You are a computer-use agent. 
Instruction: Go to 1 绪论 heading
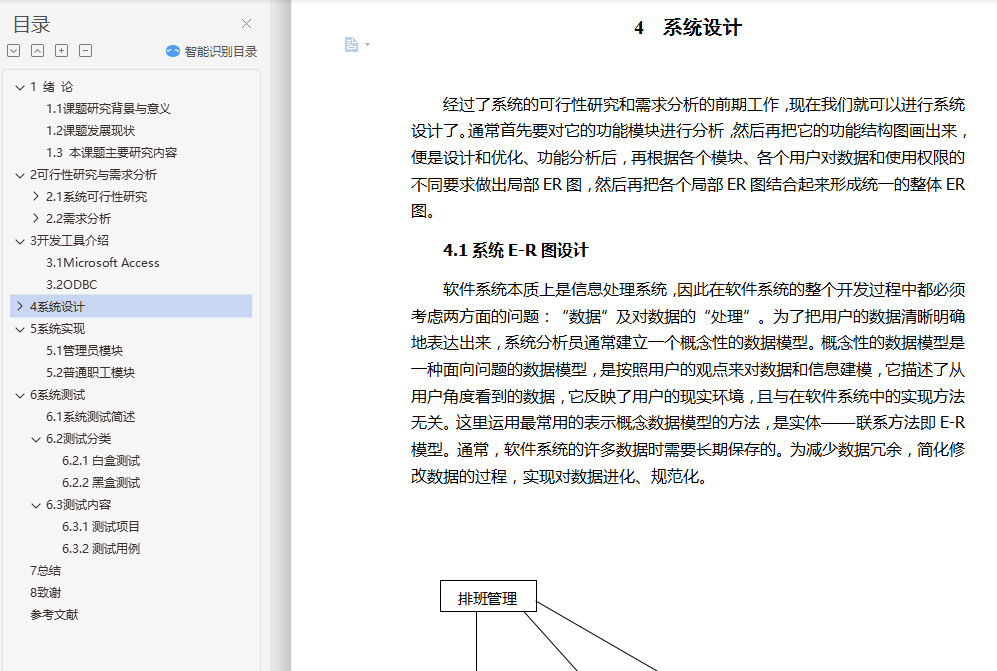pos(52,86)
